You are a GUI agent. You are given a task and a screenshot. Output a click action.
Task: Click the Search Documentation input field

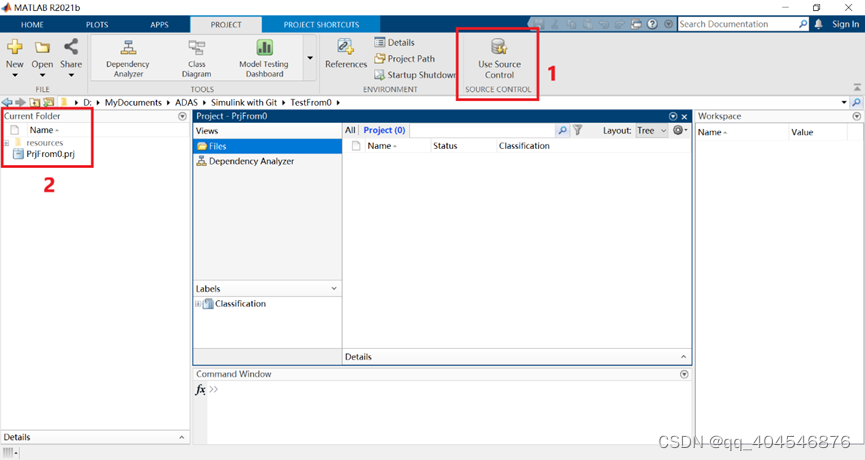coord(738,24)
